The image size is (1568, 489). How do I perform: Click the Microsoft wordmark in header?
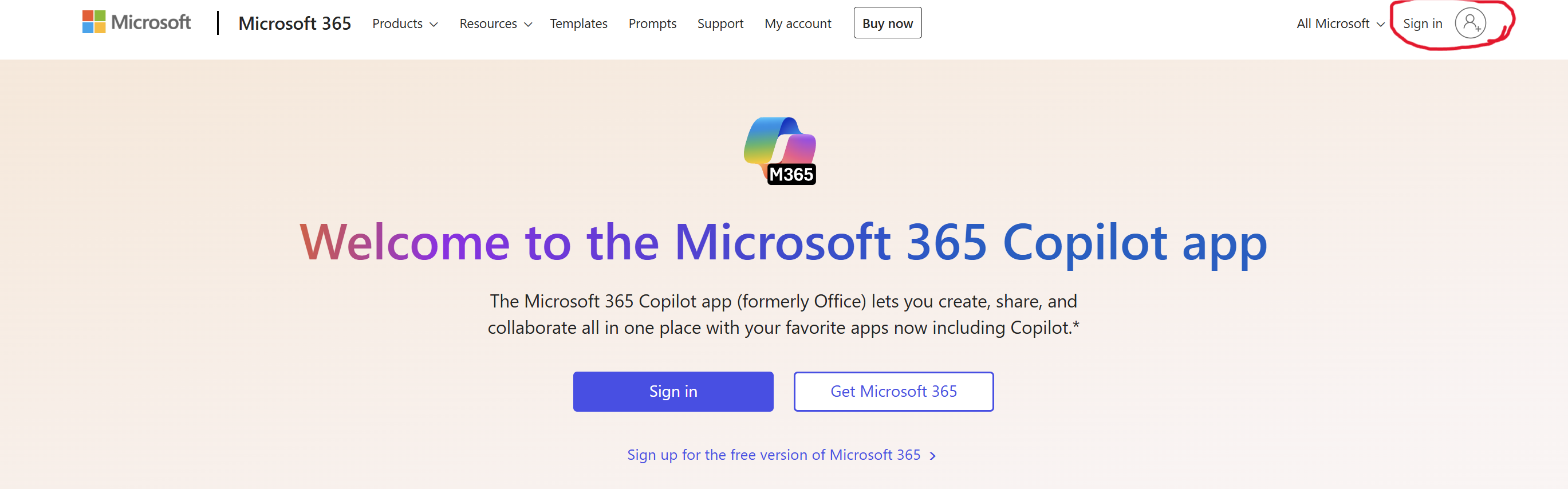click(x=151, y=22)
